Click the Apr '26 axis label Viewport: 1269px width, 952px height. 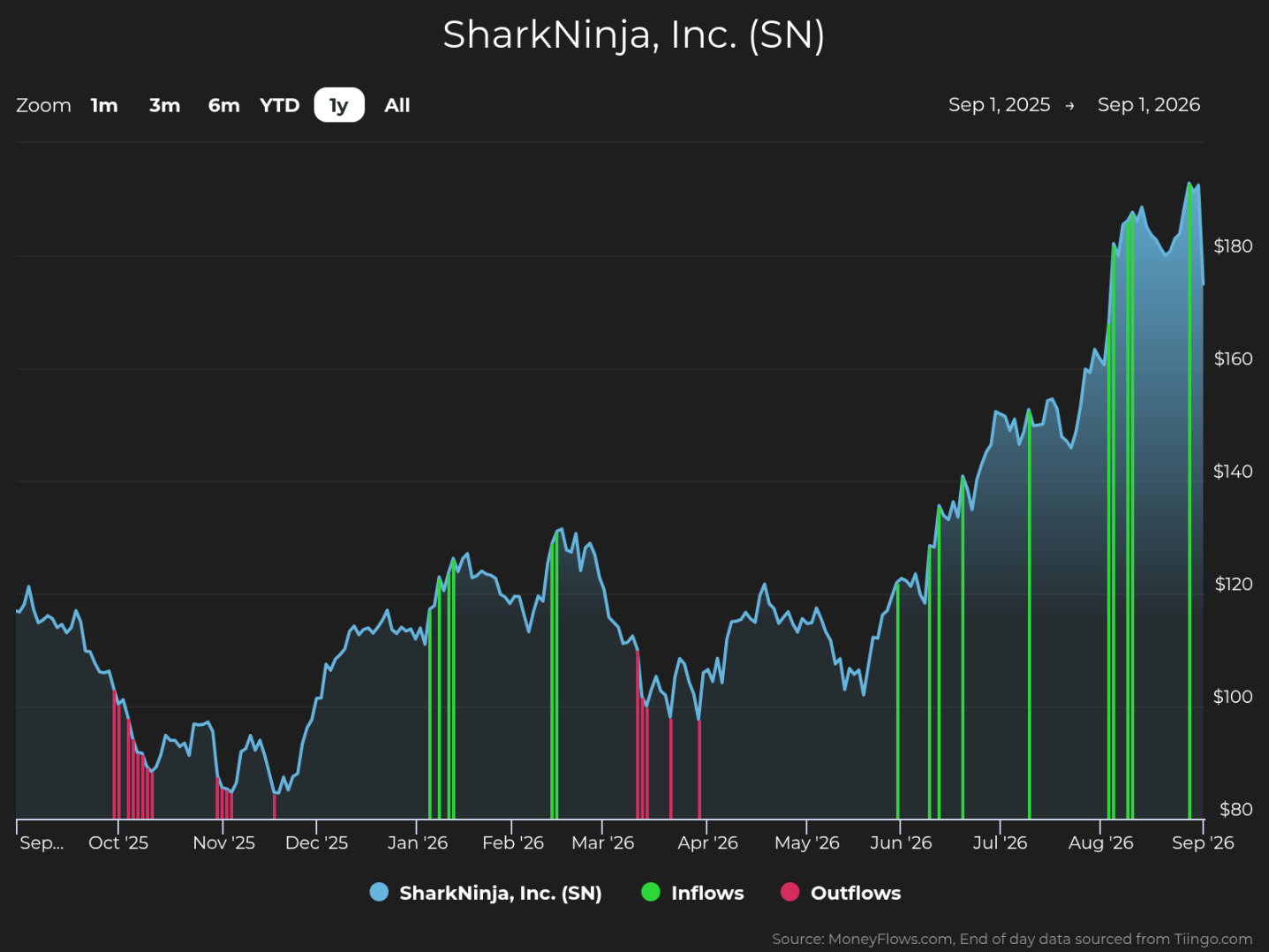click(x=707, y=842)
